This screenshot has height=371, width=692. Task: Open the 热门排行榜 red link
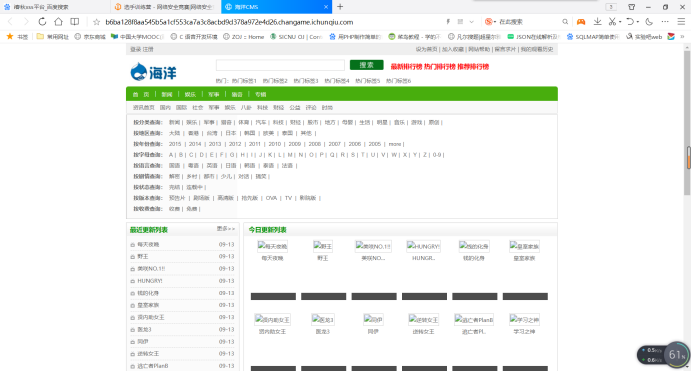click(440, 67)
